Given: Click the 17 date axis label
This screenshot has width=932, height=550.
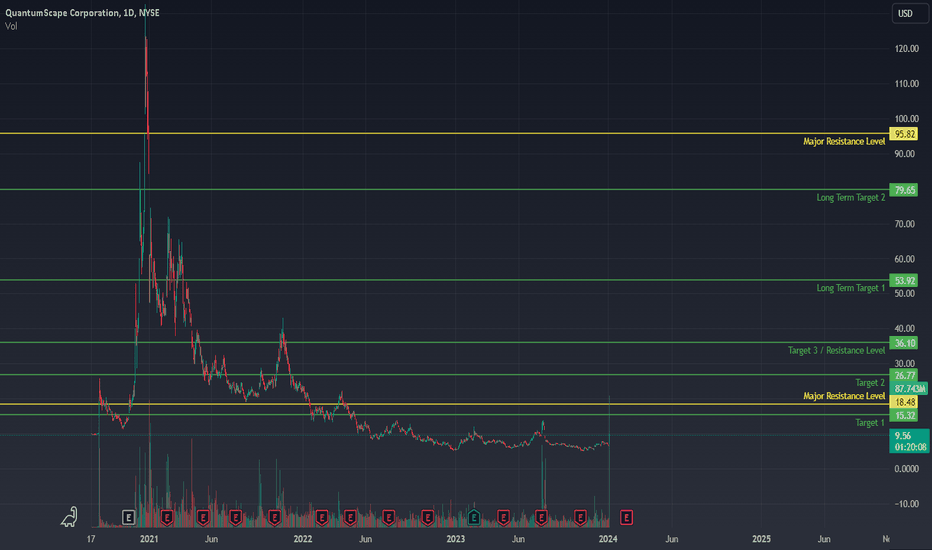Looking at the screenshot, I should (x=91, y=539).
